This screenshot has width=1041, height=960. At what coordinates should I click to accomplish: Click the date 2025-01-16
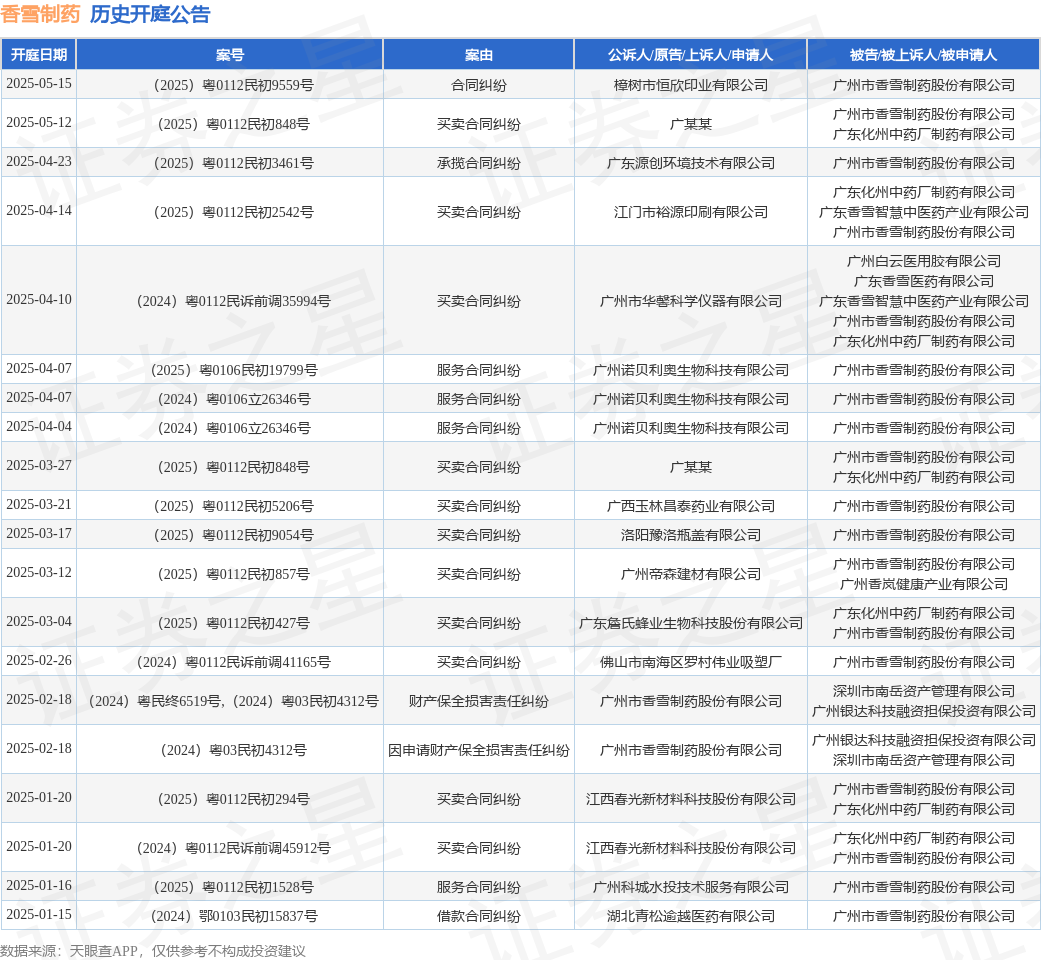point(39,886)
